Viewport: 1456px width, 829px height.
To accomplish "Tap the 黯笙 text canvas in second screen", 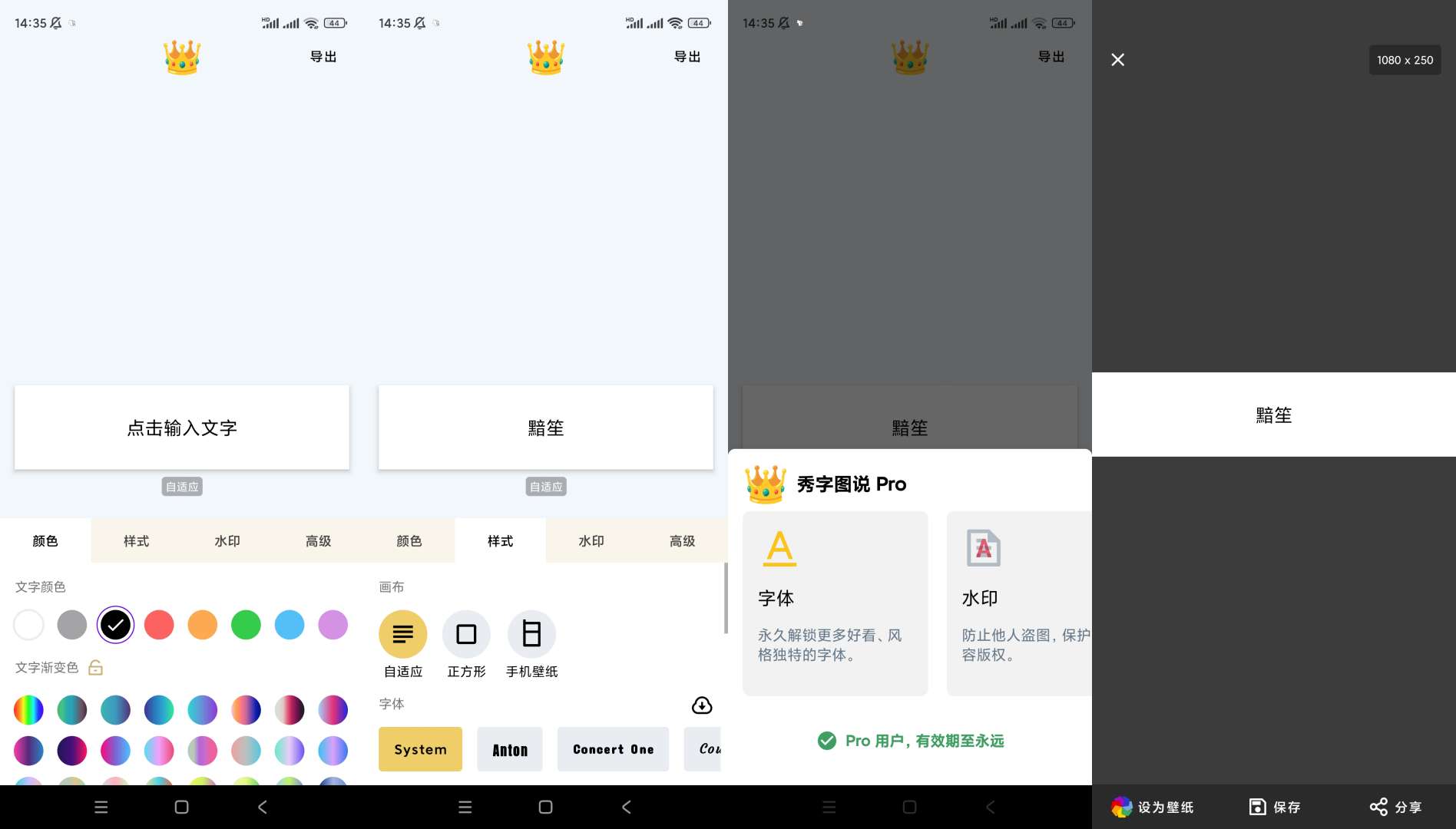I will tap(546, 428).
